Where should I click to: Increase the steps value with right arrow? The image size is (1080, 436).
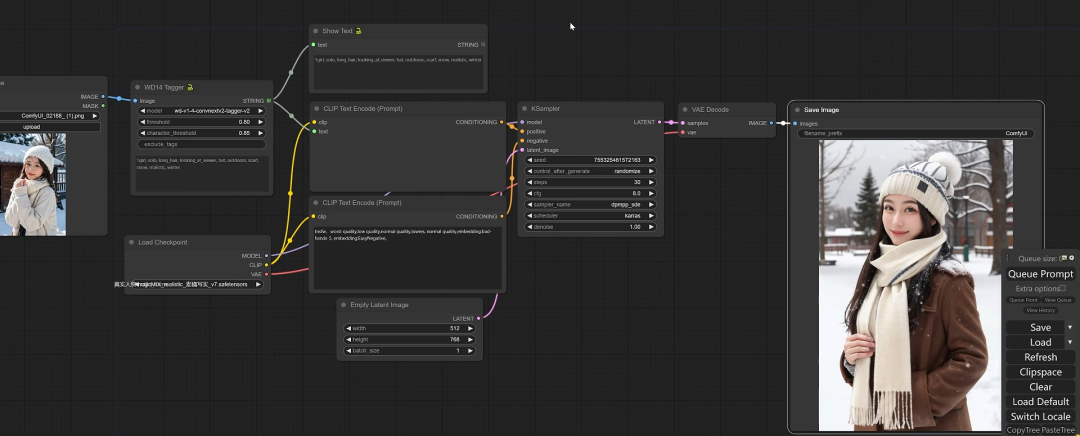coord(652,182)
